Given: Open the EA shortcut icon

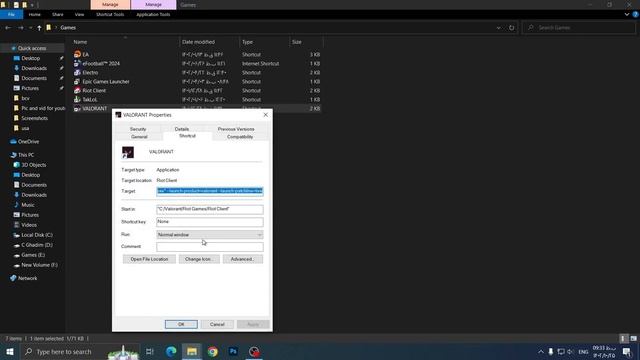Looking at the screenshot, I should pos(77,54).
